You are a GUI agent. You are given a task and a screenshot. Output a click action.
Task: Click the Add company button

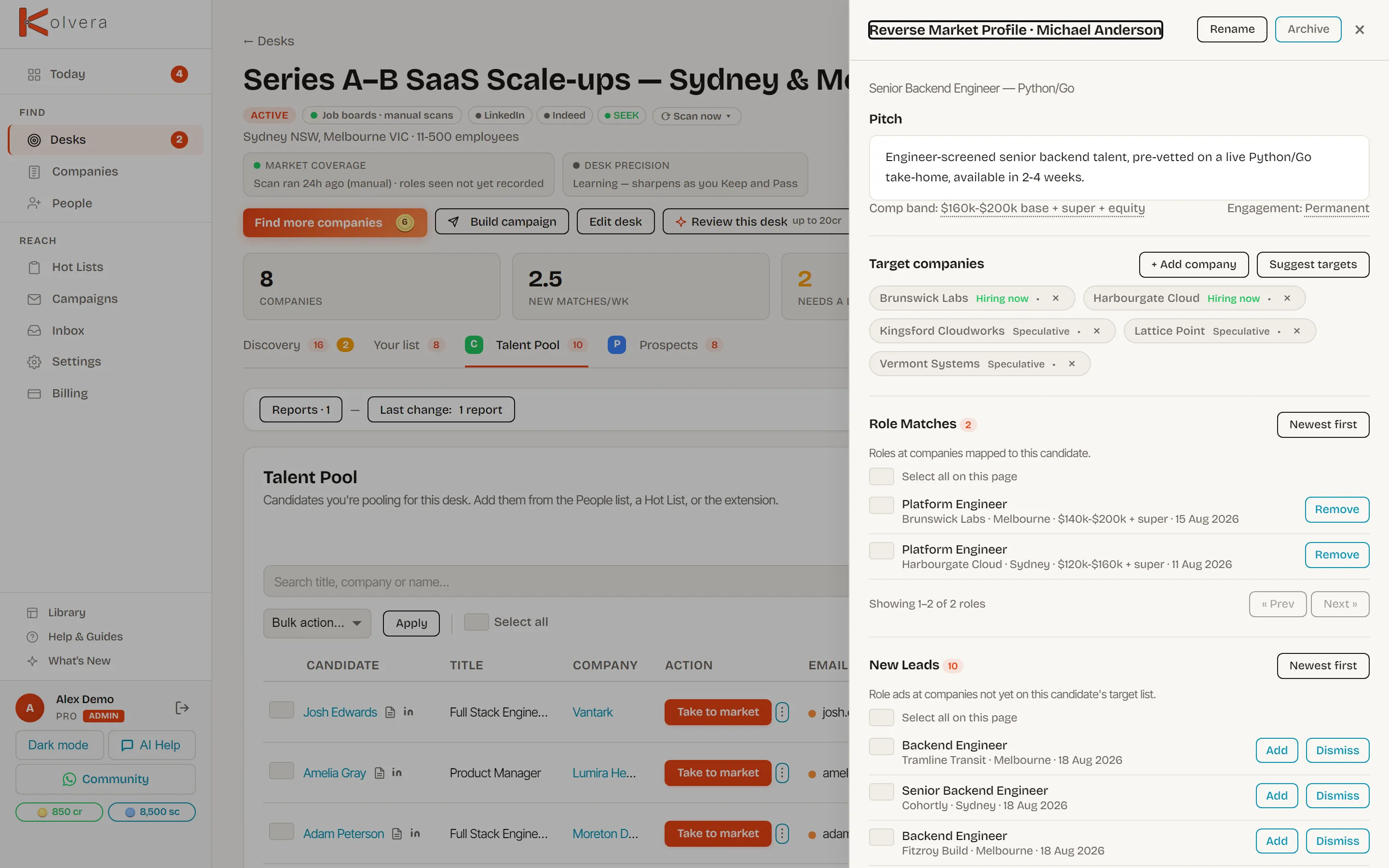[1194, 265]
